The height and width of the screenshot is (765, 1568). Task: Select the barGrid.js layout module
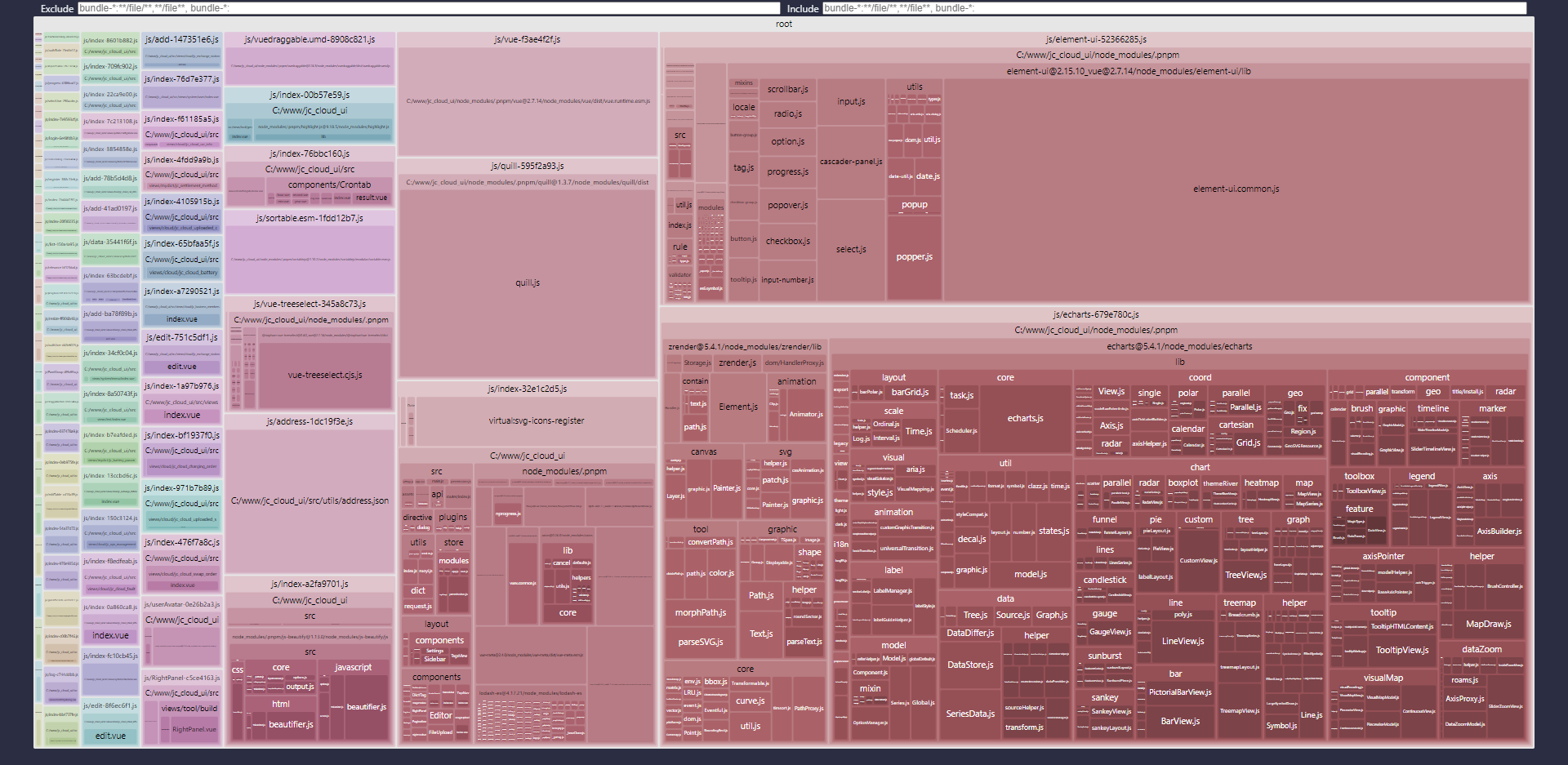910,392
